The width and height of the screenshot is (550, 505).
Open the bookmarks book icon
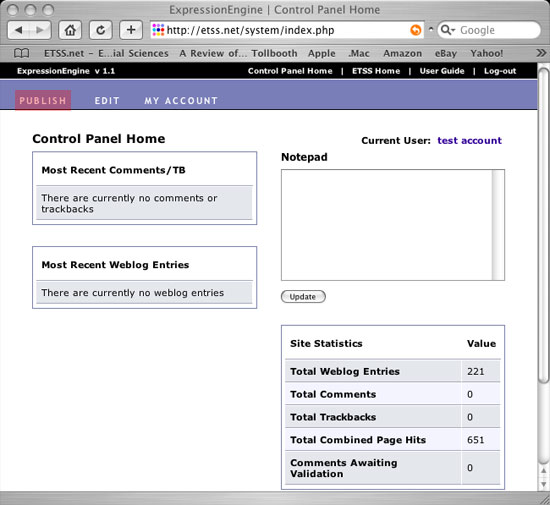21,53
